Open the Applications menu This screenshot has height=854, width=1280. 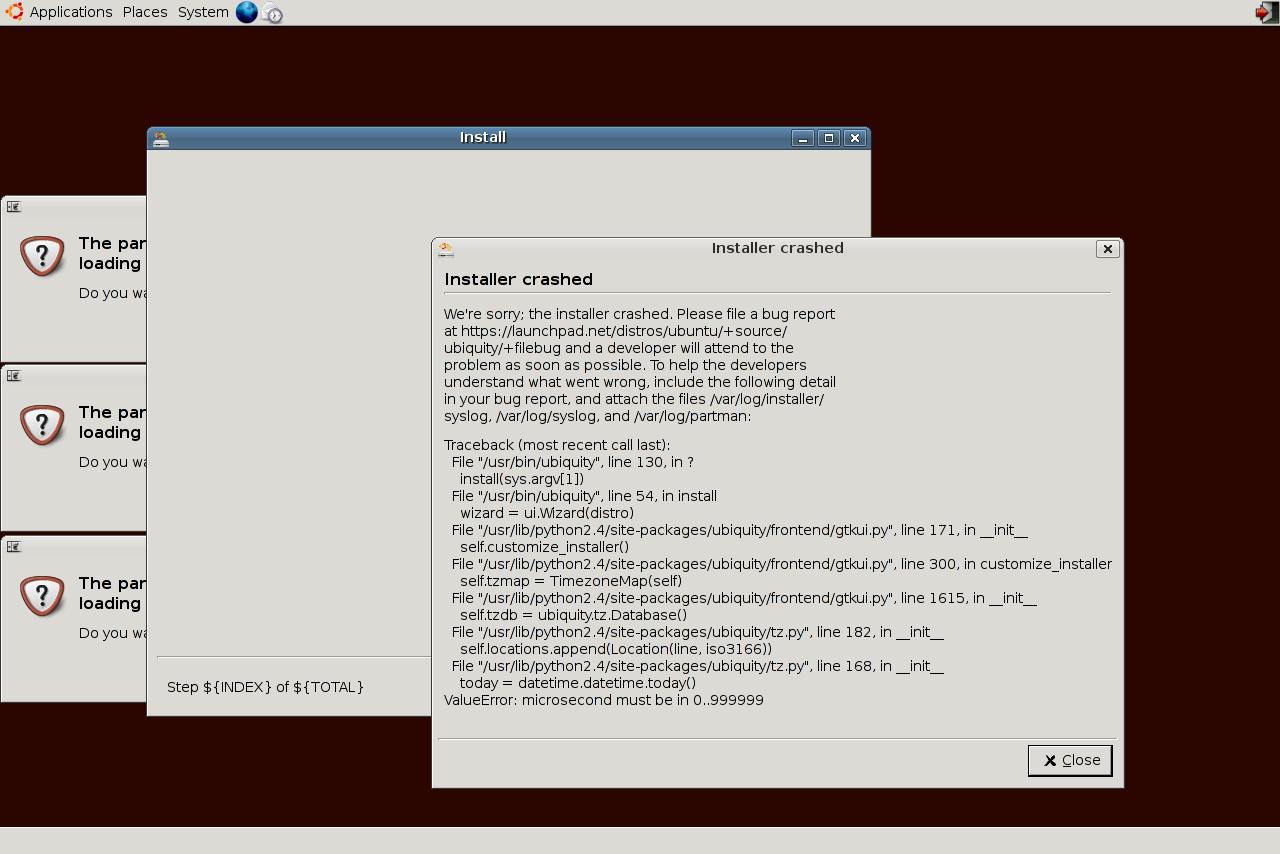pos(70,12)
